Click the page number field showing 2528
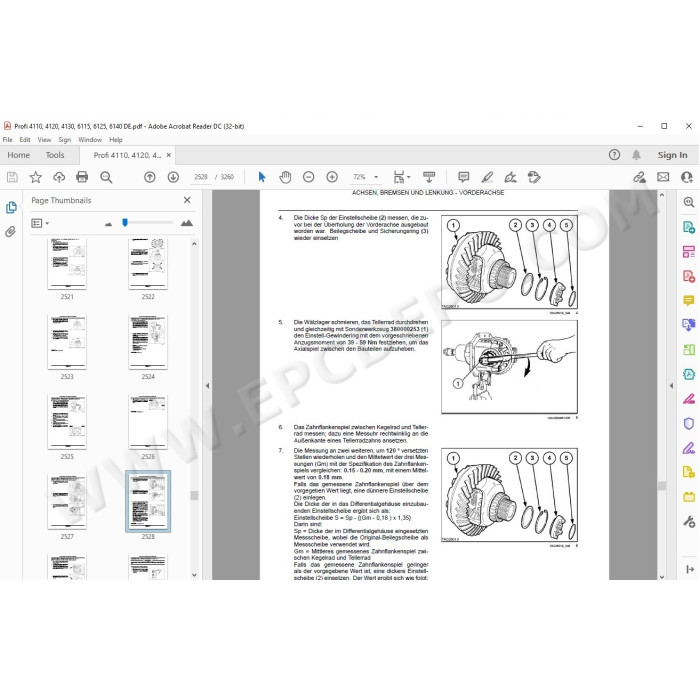Viewport: 700px width, 700px height. (201, 177)
